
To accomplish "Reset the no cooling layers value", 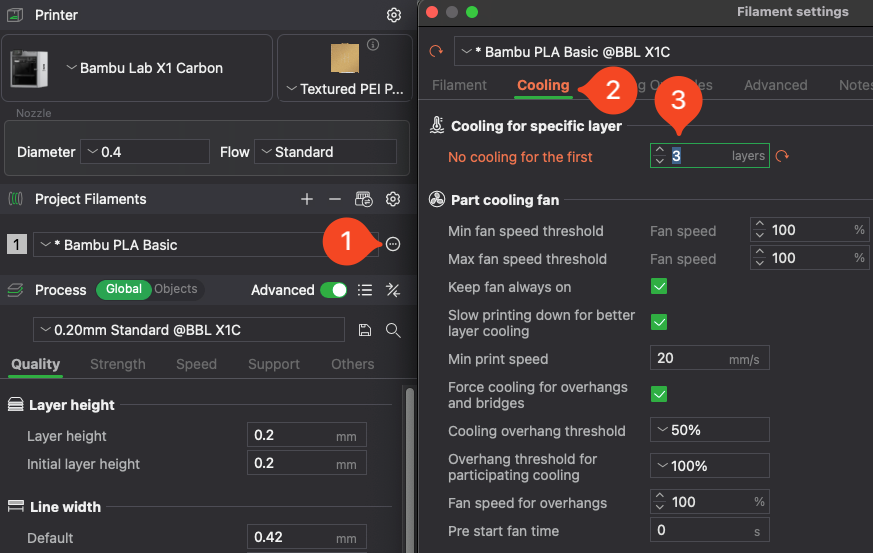I will (x=783, y=156).
